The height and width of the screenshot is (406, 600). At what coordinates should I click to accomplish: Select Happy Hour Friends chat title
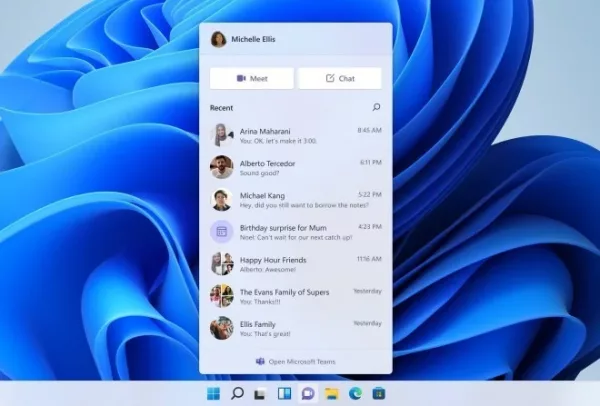coord(273,260)
